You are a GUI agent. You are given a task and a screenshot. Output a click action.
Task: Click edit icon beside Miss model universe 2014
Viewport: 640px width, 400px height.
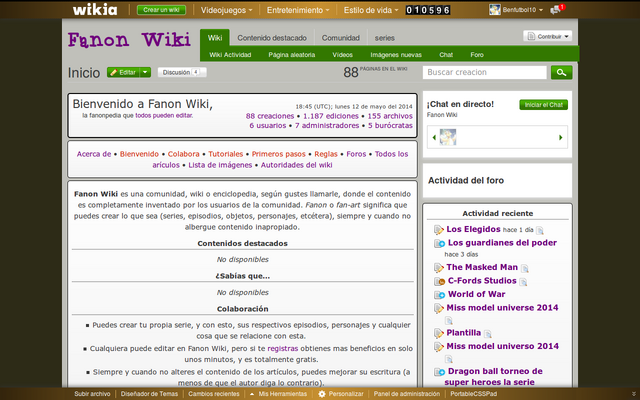click(x=438, y=309)
